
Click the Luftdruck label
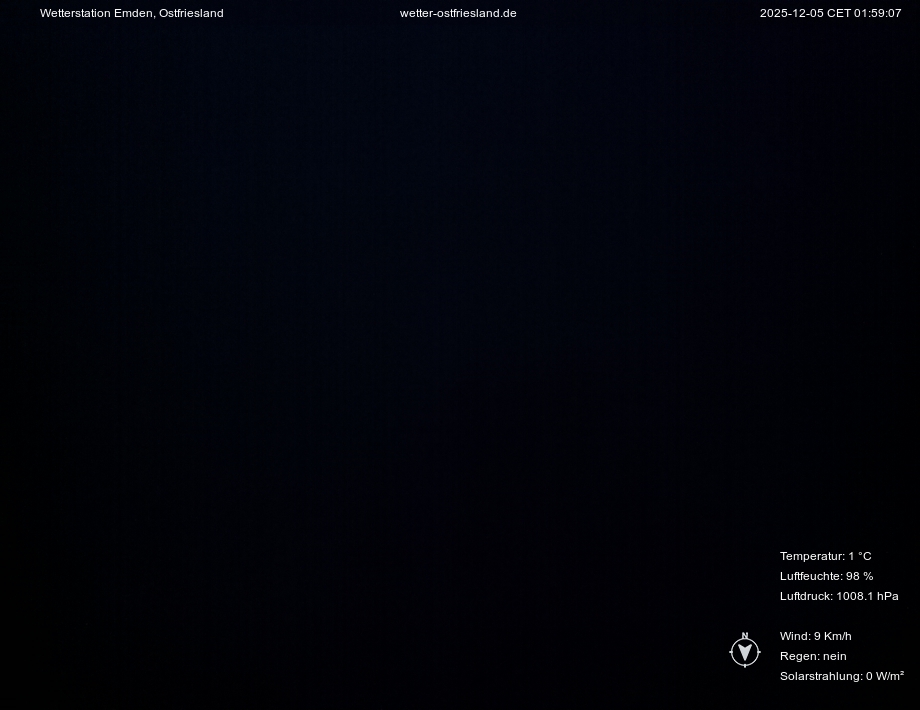point(806,596)
